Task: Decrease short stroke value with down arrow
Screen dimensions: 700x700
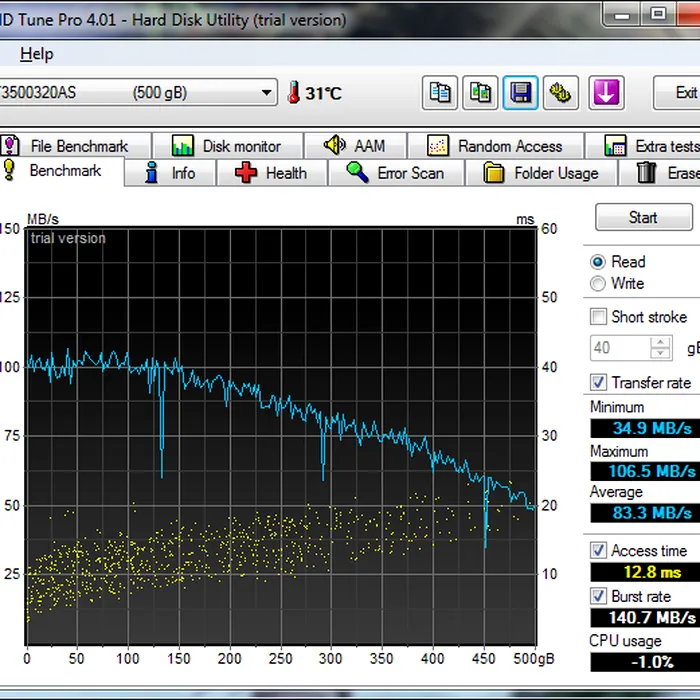Action: coord(660,353)
